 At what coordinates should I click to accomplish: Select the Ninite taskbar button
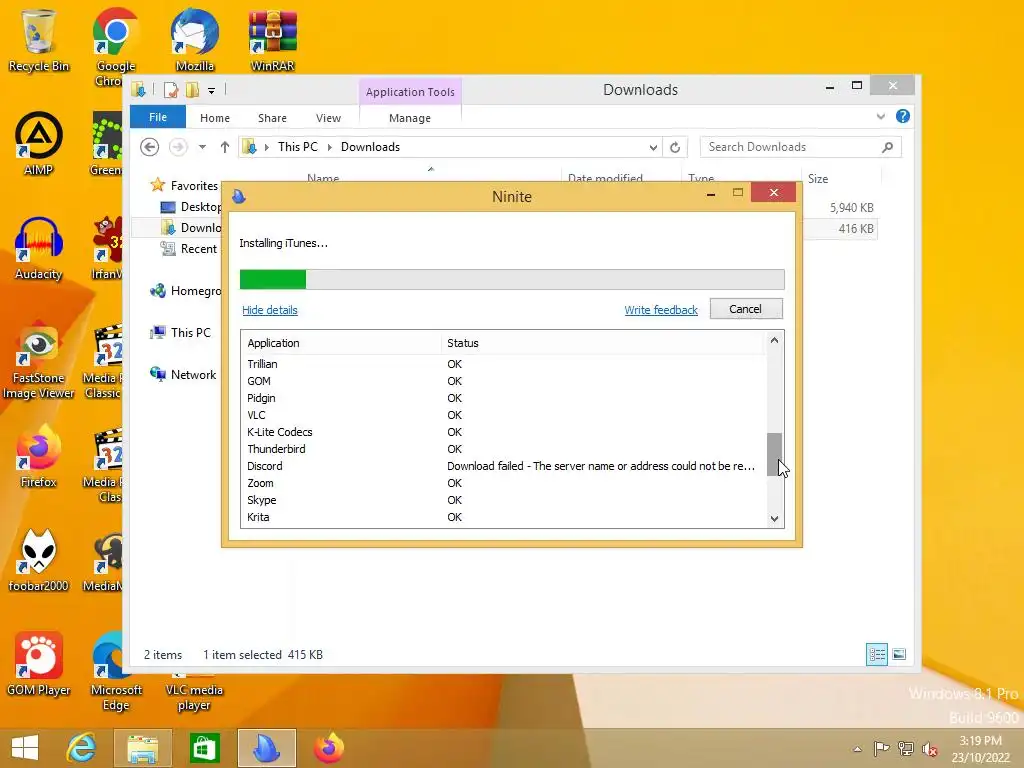(266, 748)
